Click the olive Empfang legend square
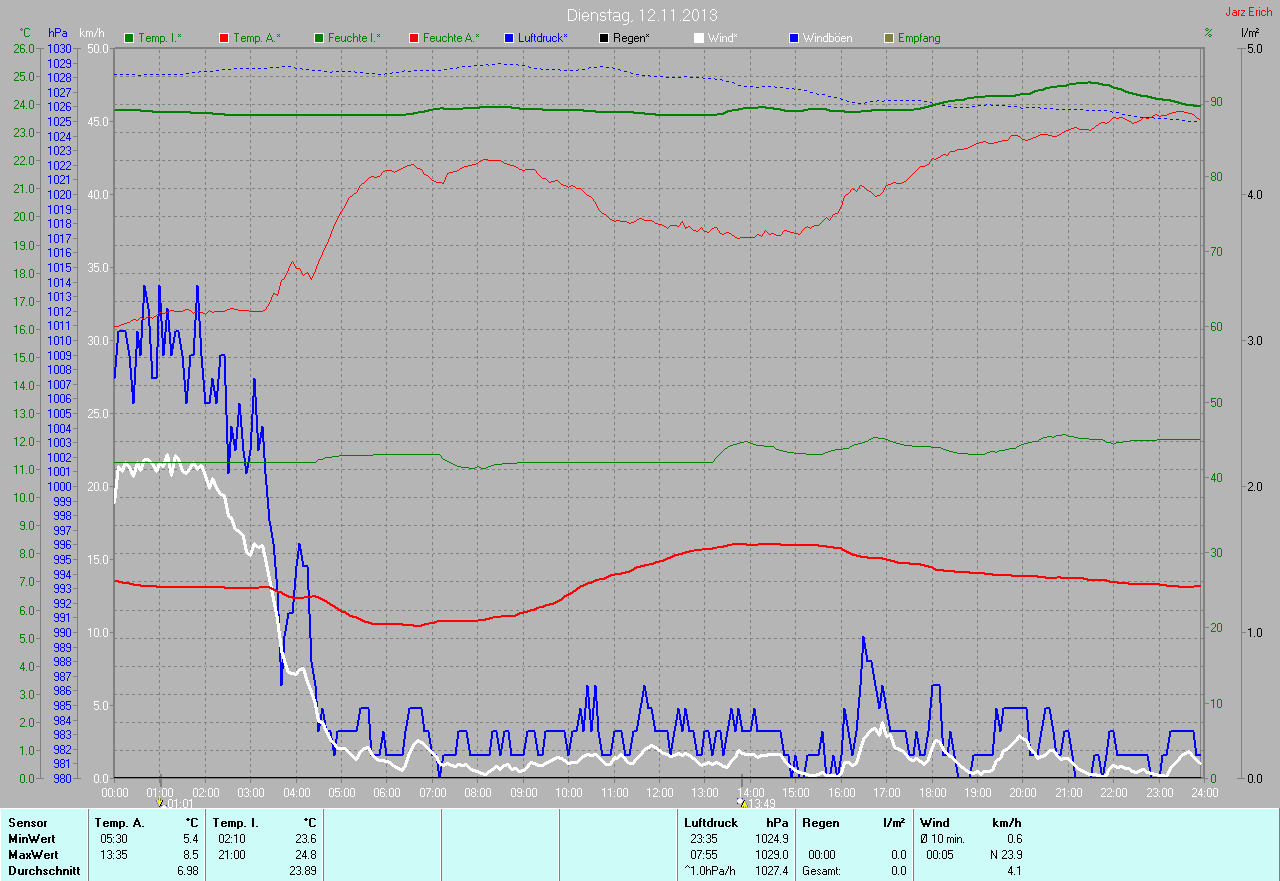This screenshot has height=881, width=1280. 889,38
